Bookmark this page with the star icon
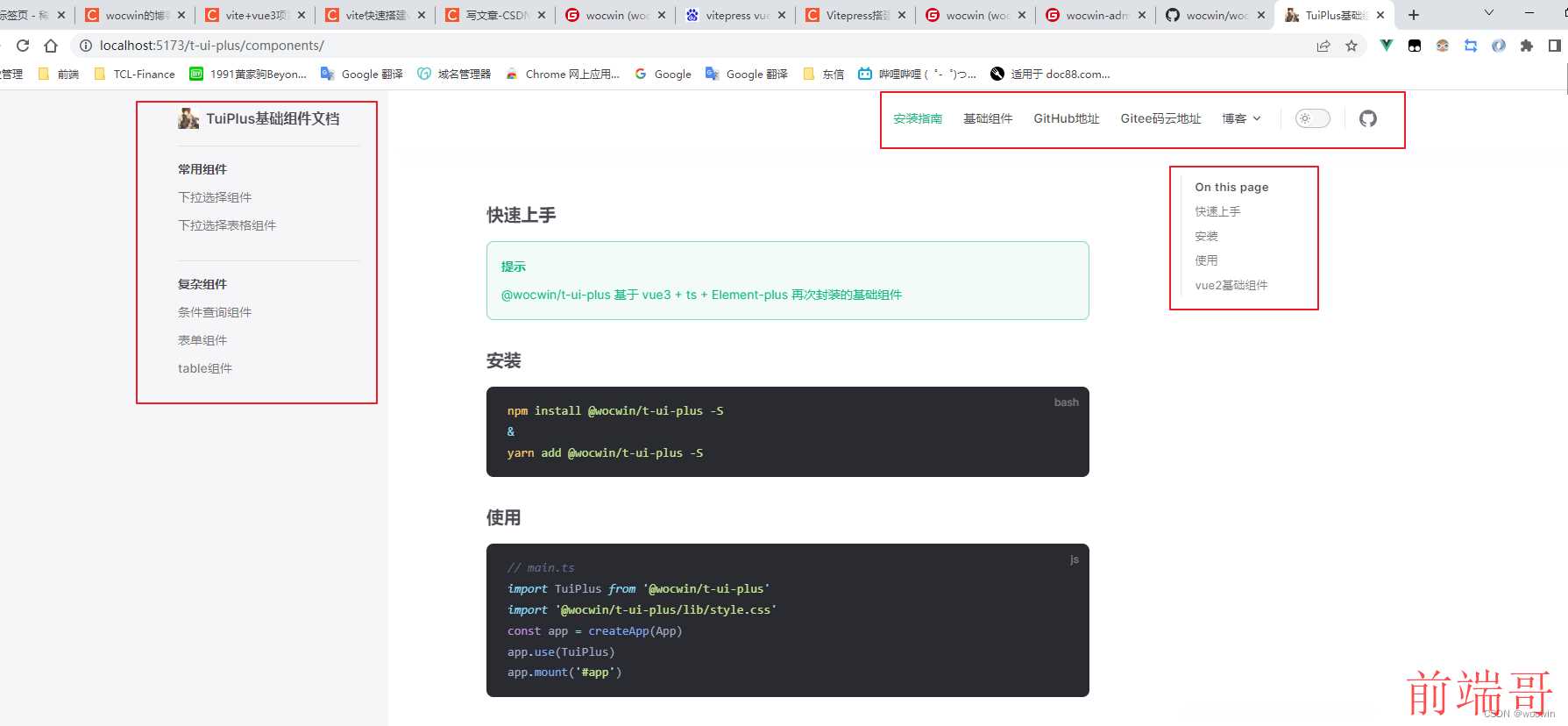Image resolution: width=1568 pixels, height=726 pixels. [1352, 46]
